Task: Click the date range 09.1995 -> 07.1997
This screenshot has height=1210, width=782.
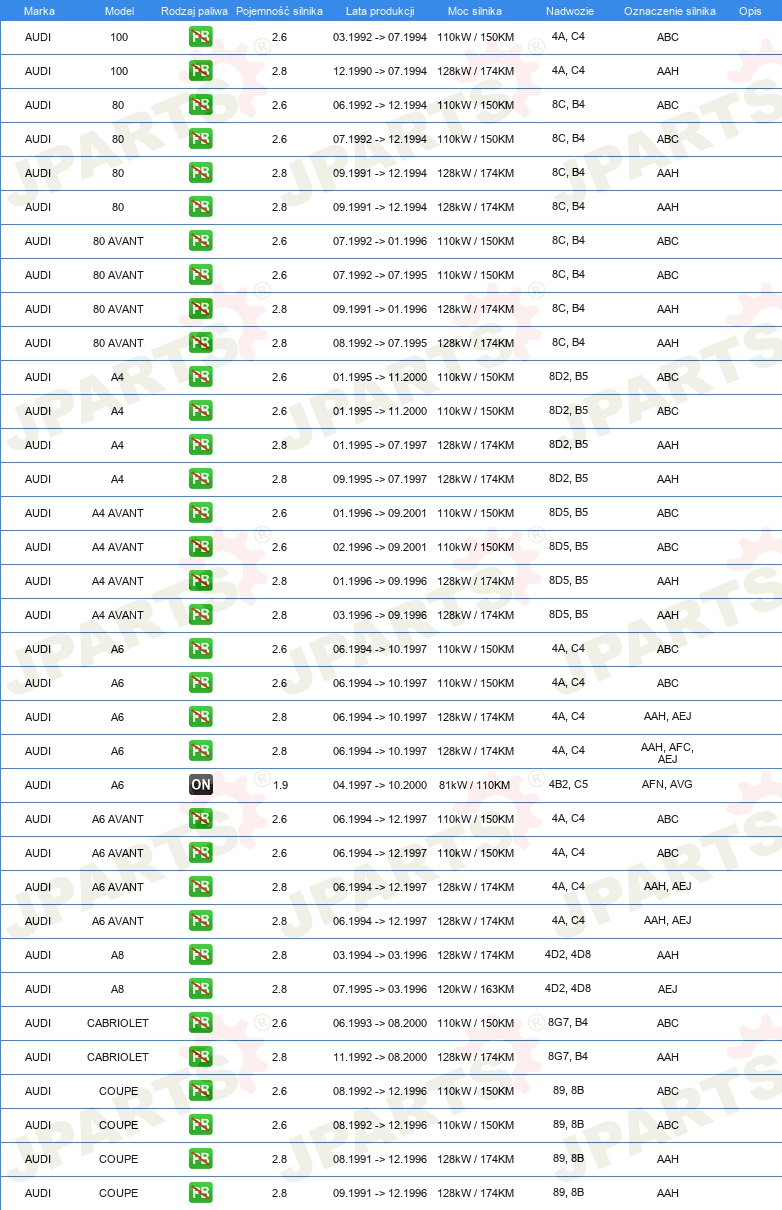Action: tap(380, 479)
